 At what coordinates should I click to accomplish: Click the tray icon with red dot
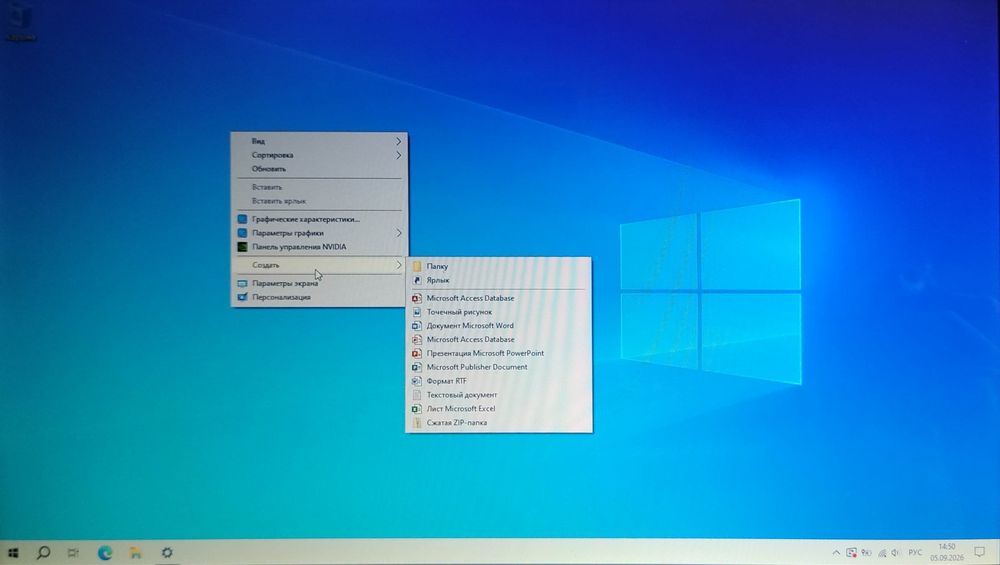click(x=851, y=553)
